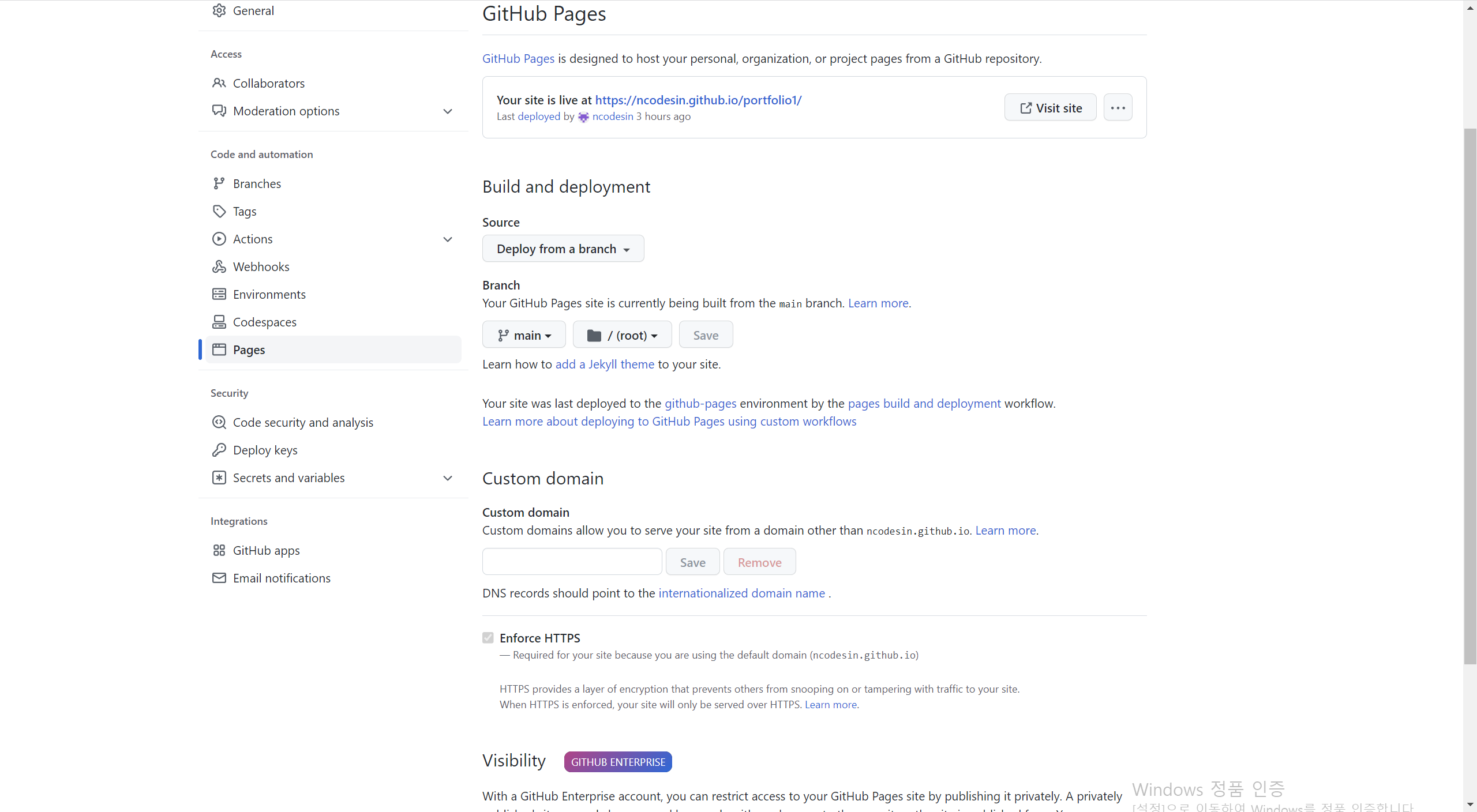This screenshot has width=1477, height=812.
Task: Click the Branches git-branch icon
Action: pos(219,183)
